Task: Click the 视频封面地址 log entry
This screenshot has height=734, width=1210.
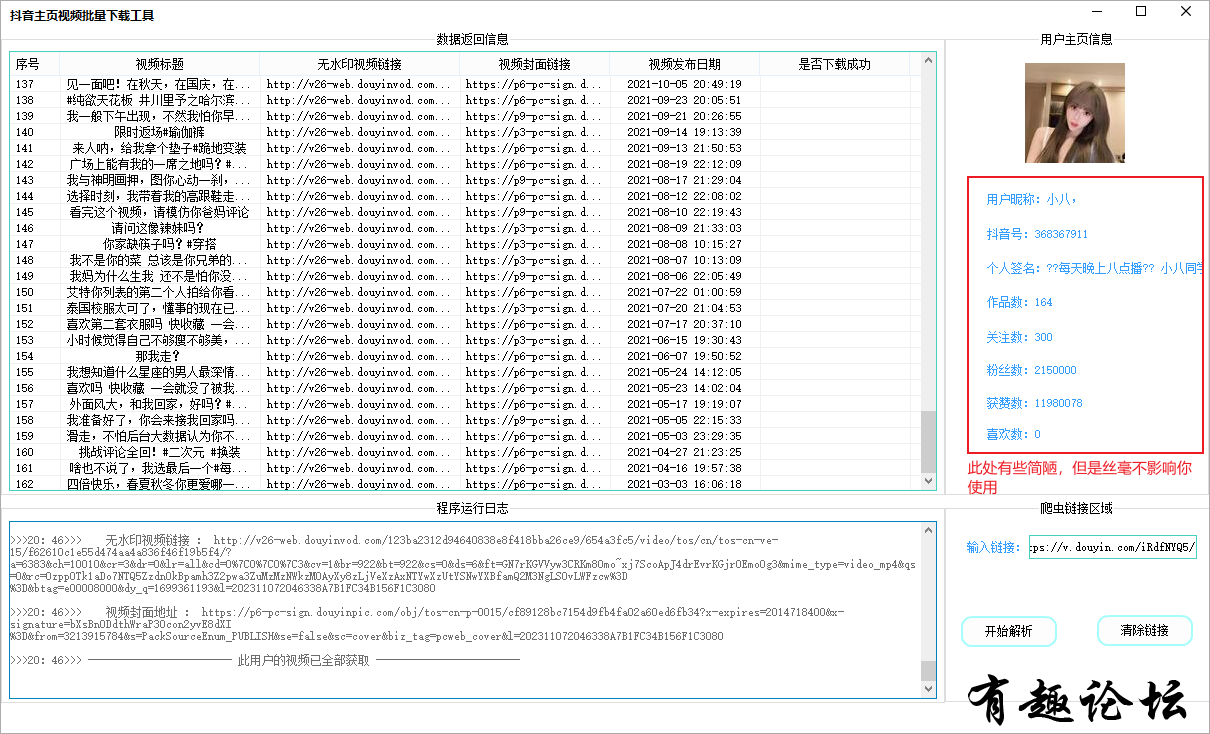Action: (x=428, y=623)
